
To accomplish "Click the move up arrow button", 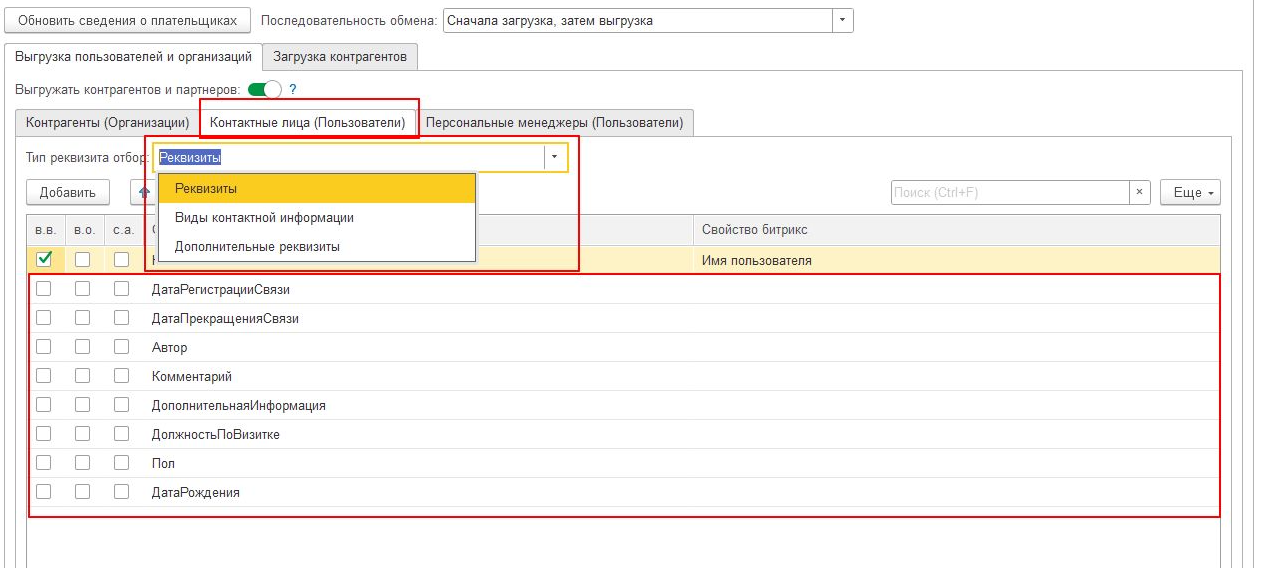I will pos(143,193).
